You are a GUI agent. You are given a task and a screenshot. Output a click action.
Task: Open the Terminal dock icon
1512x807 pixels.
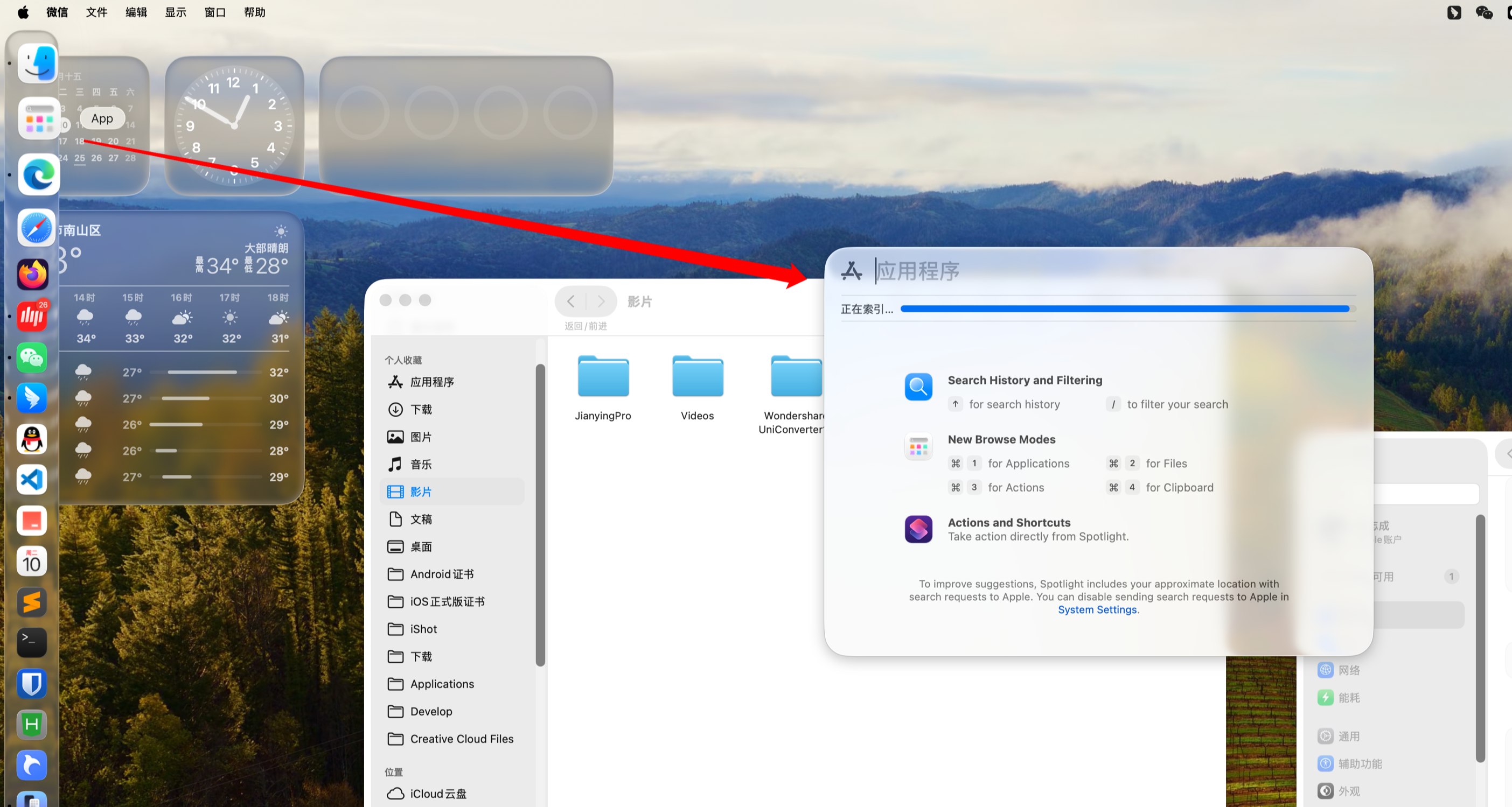[32, 642]
